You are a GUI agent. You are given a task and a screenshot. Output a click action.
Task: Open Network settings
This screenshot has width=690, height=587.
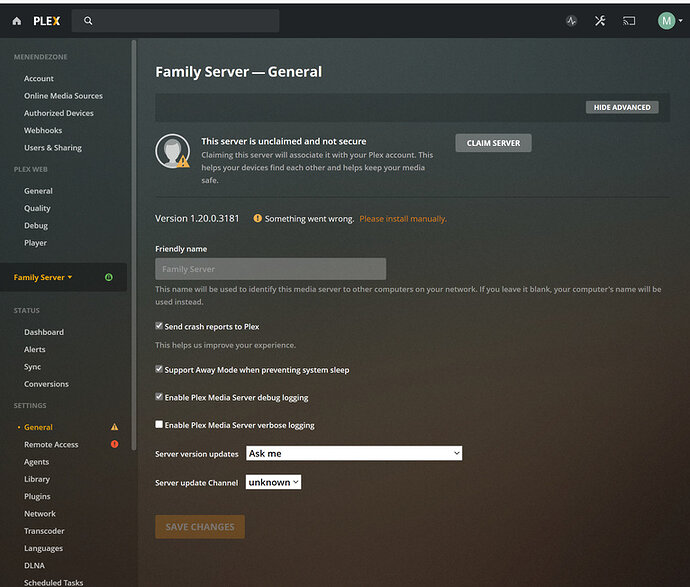pyautogui.click(x=40, y=514)
